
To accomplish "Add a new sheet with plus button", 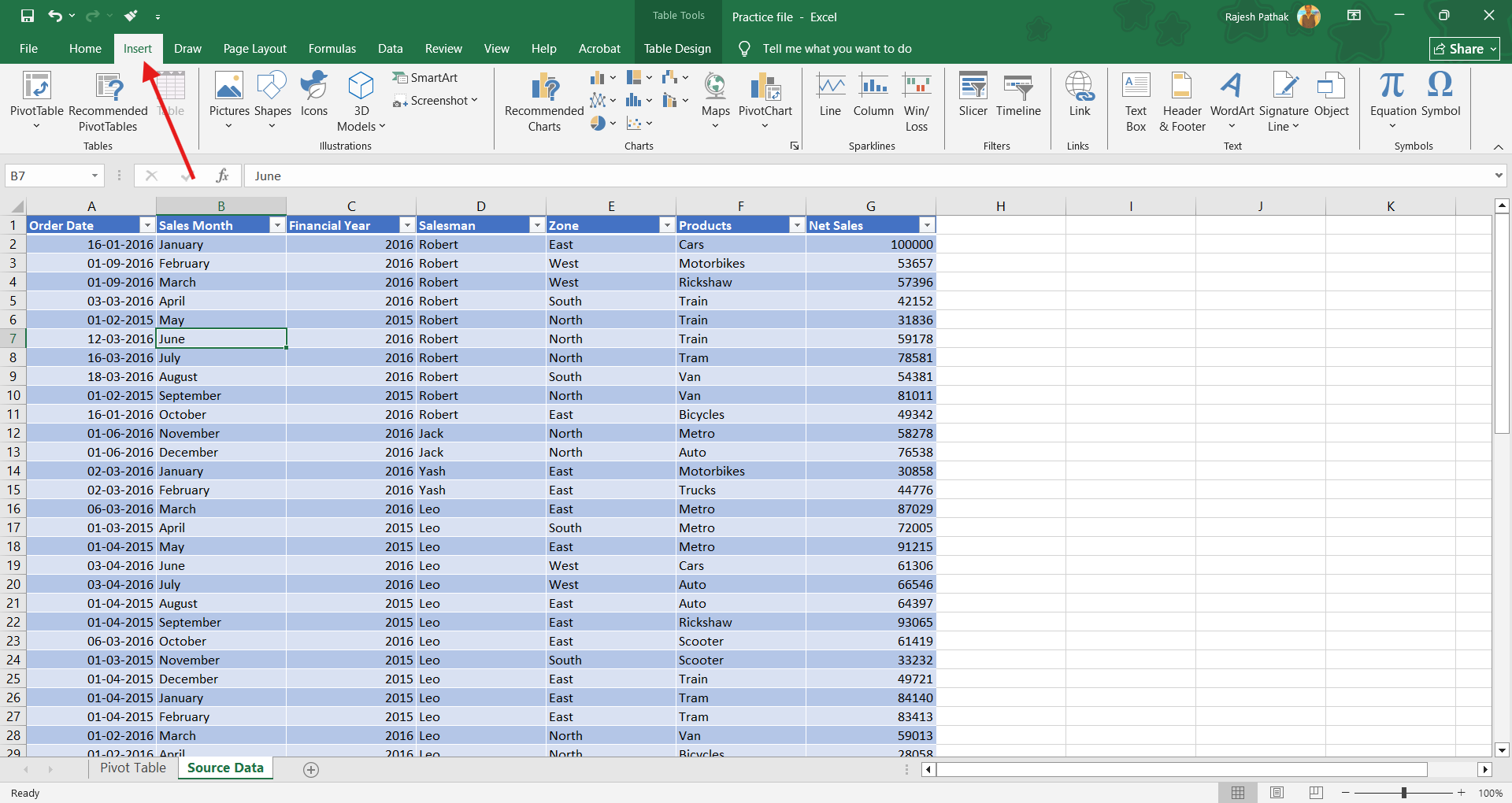I will [311, 769].
